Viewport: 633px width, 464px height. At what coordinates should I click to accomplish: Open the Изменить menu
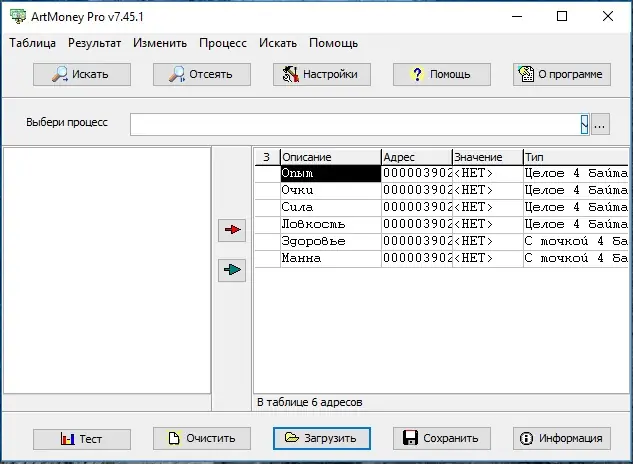160,43
